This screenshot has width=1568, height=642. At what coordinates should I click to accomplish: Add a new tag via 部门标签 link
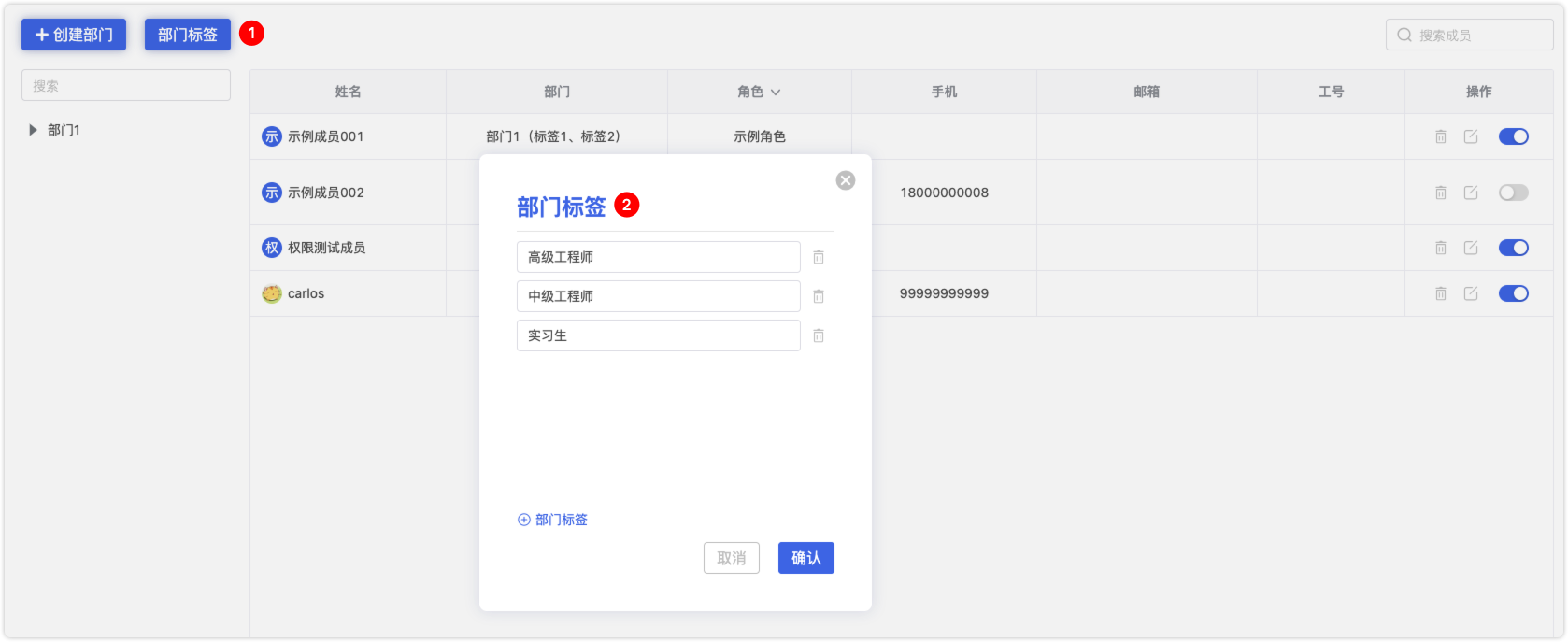click(553, 520)
